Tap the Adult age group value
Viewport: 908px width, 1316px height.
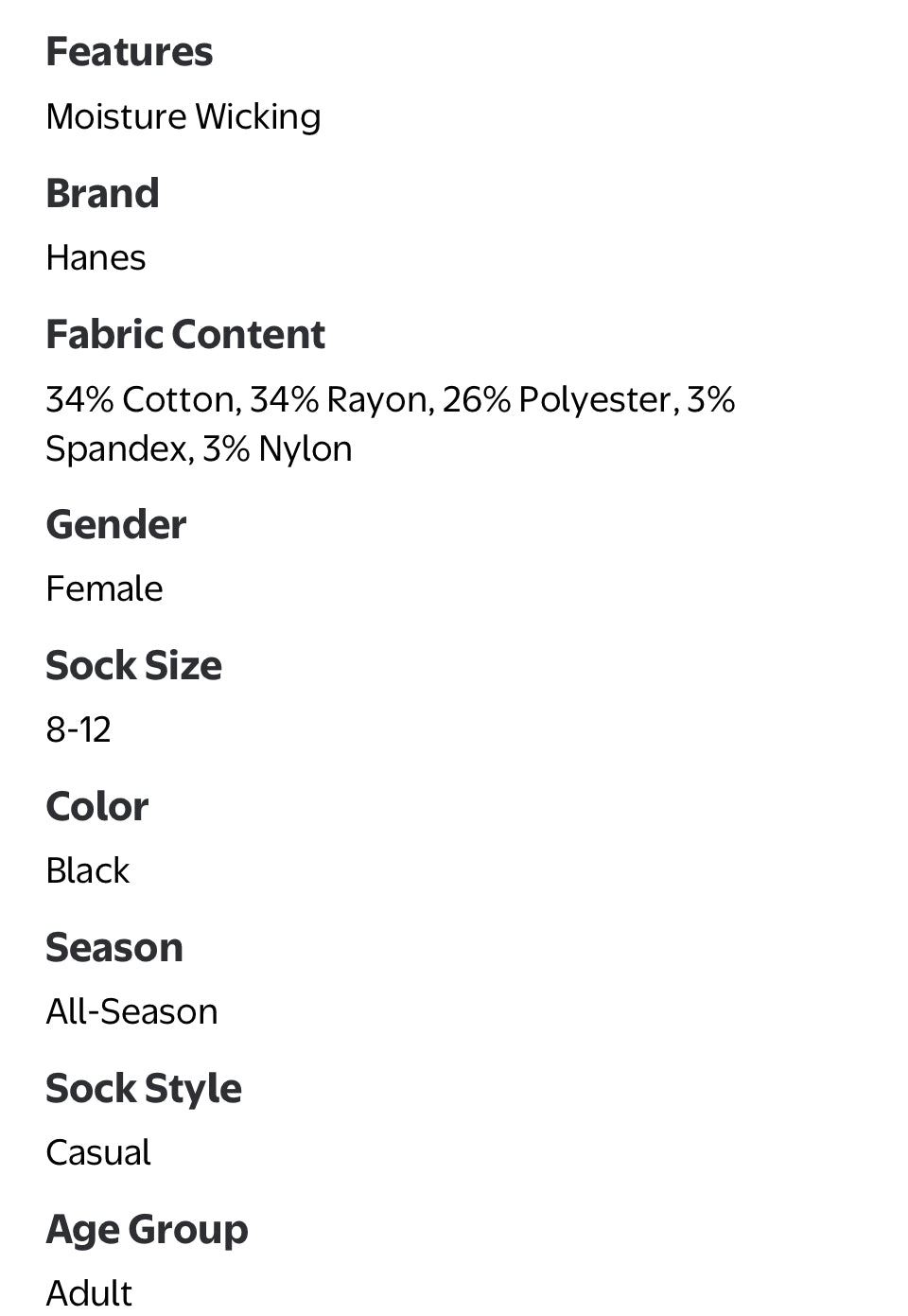tap(89, 1293)
